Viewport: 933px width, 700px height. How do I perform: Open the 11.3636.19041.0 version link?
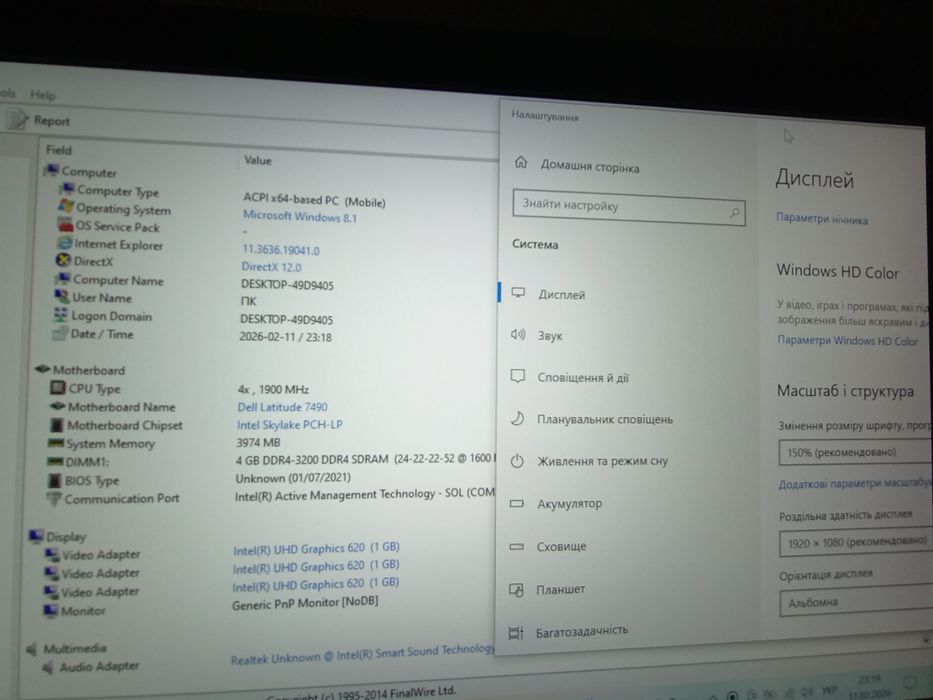tap(281, 250)
